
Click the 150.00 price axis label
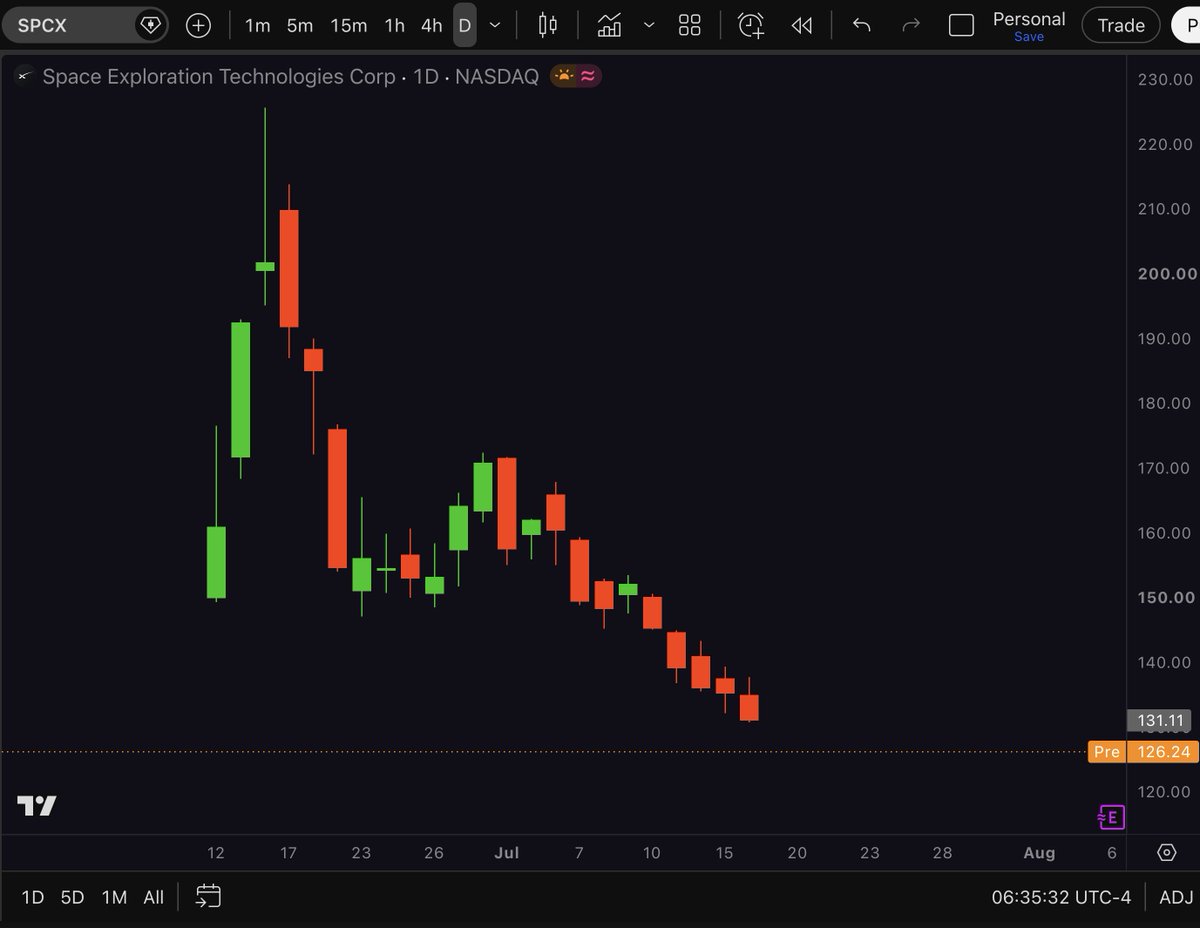click(1167, 597)
